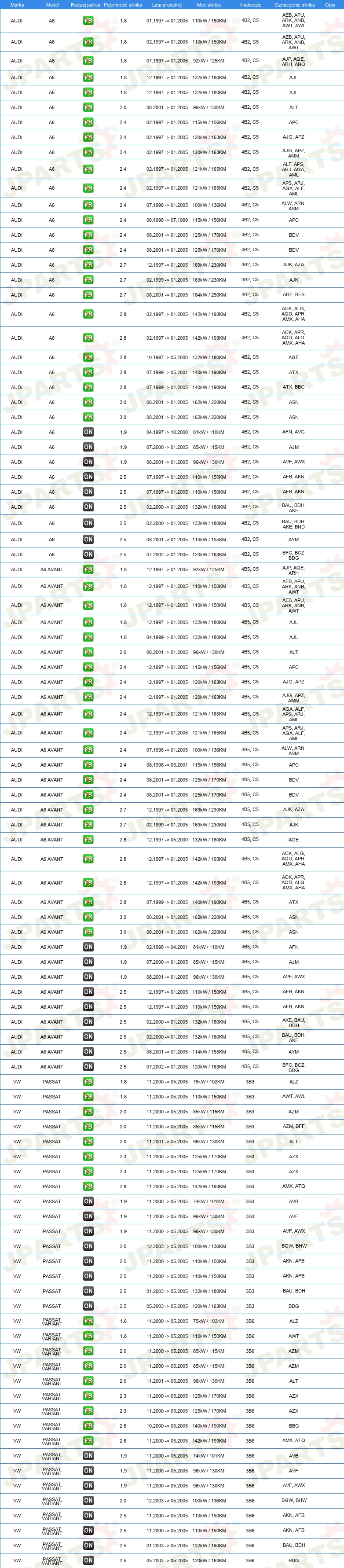This screenshot has height=1568, width=344.
Task: Click petrol icon for A6 1.8 AWT, AWL row
Action: coord(88,21)
